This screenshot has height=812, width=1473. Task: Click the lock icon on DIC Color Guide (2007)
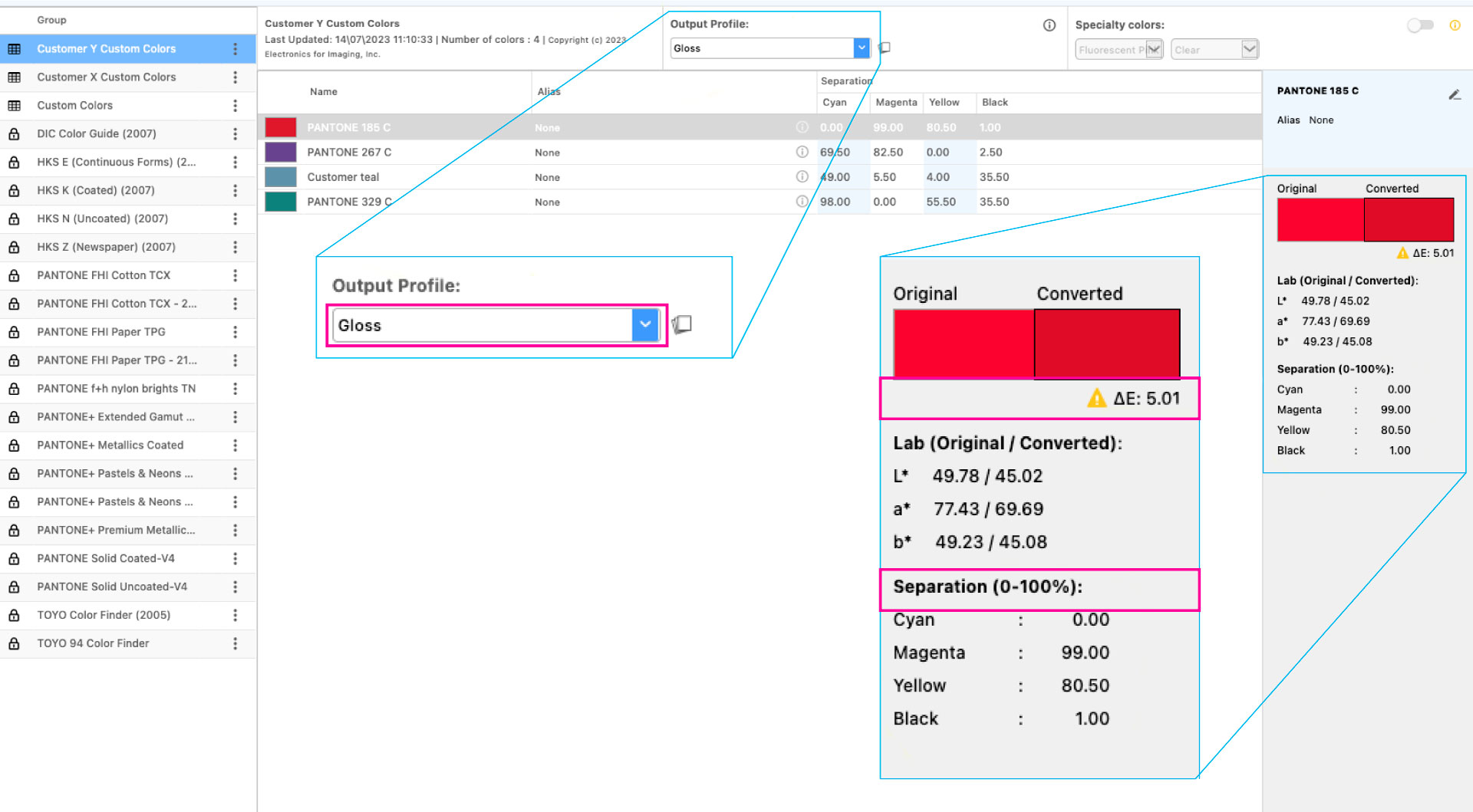14,133
